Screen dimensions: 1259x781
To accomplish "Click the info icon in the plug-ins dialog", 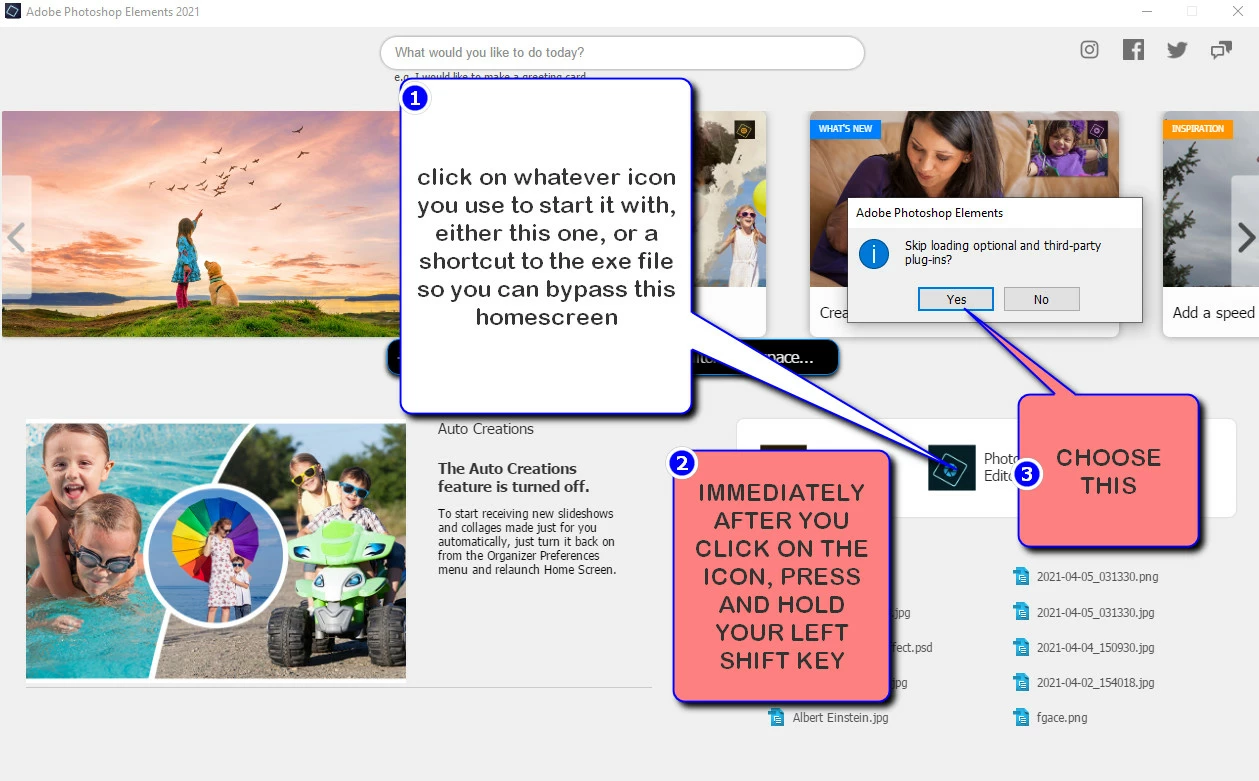I will click(x=874, y=253).
